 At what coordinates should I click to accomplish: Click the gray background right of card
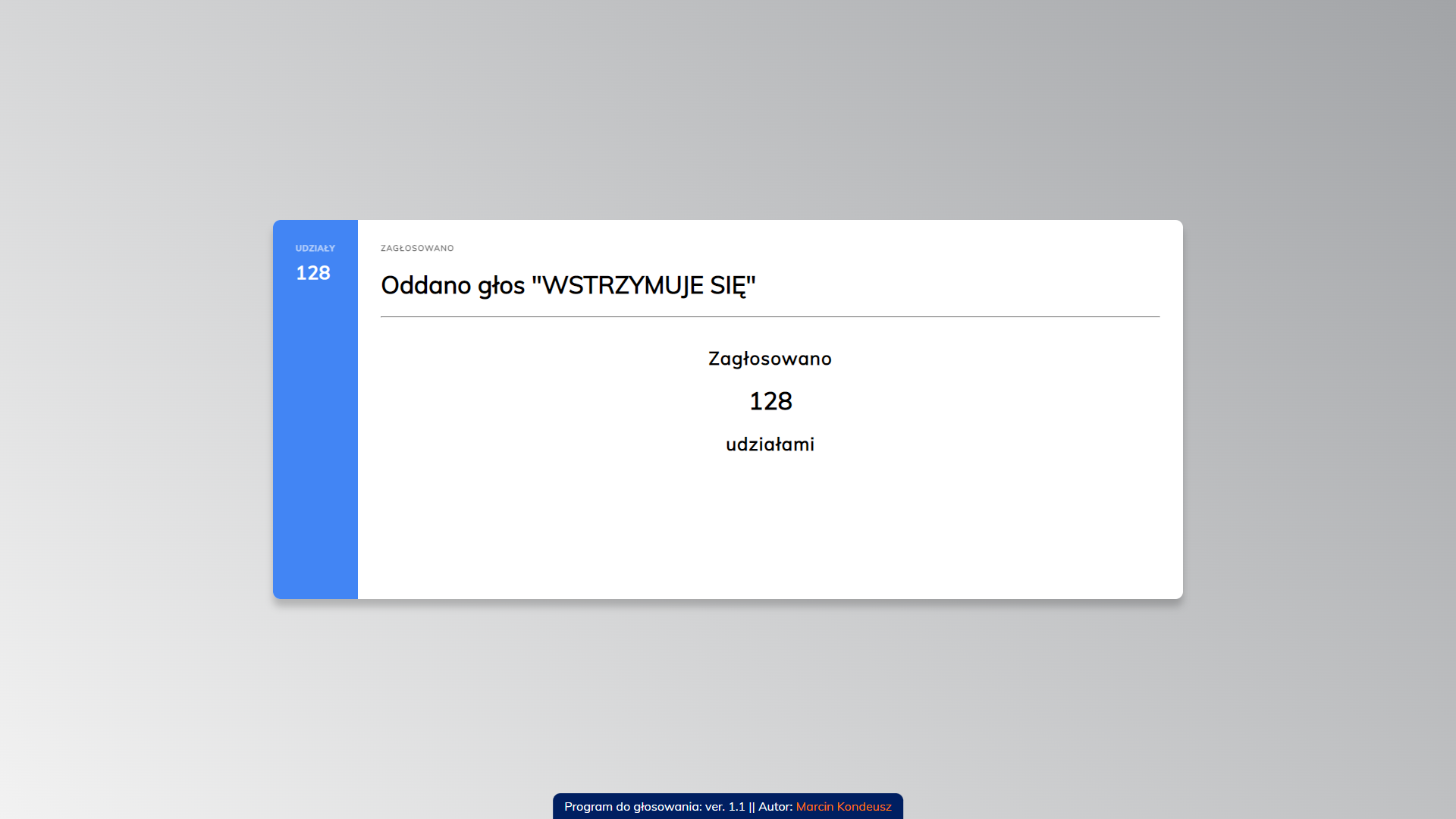pos(1319,409)
